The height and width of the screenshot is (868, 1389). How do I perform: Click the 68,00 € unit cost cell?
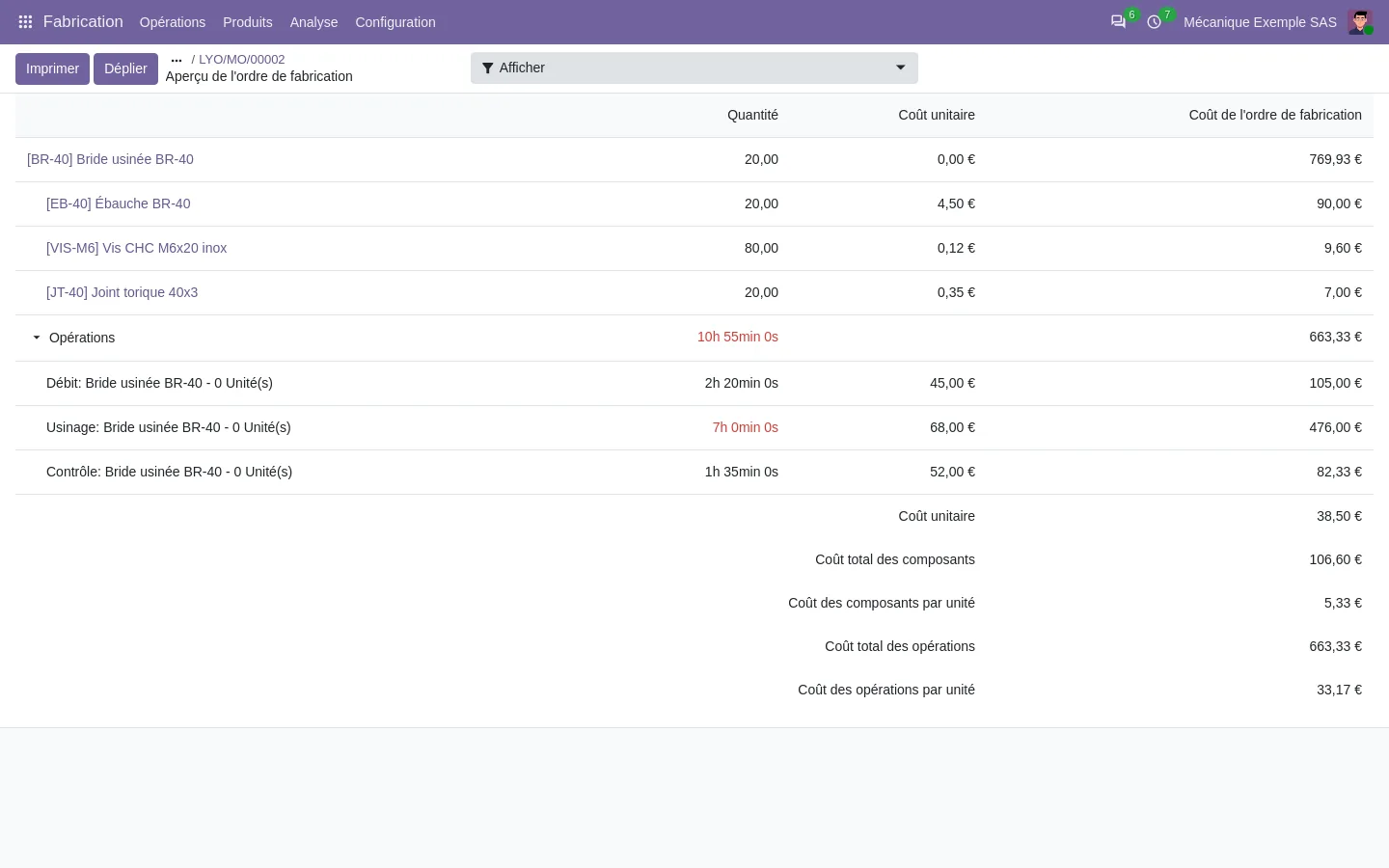point(952,427)
